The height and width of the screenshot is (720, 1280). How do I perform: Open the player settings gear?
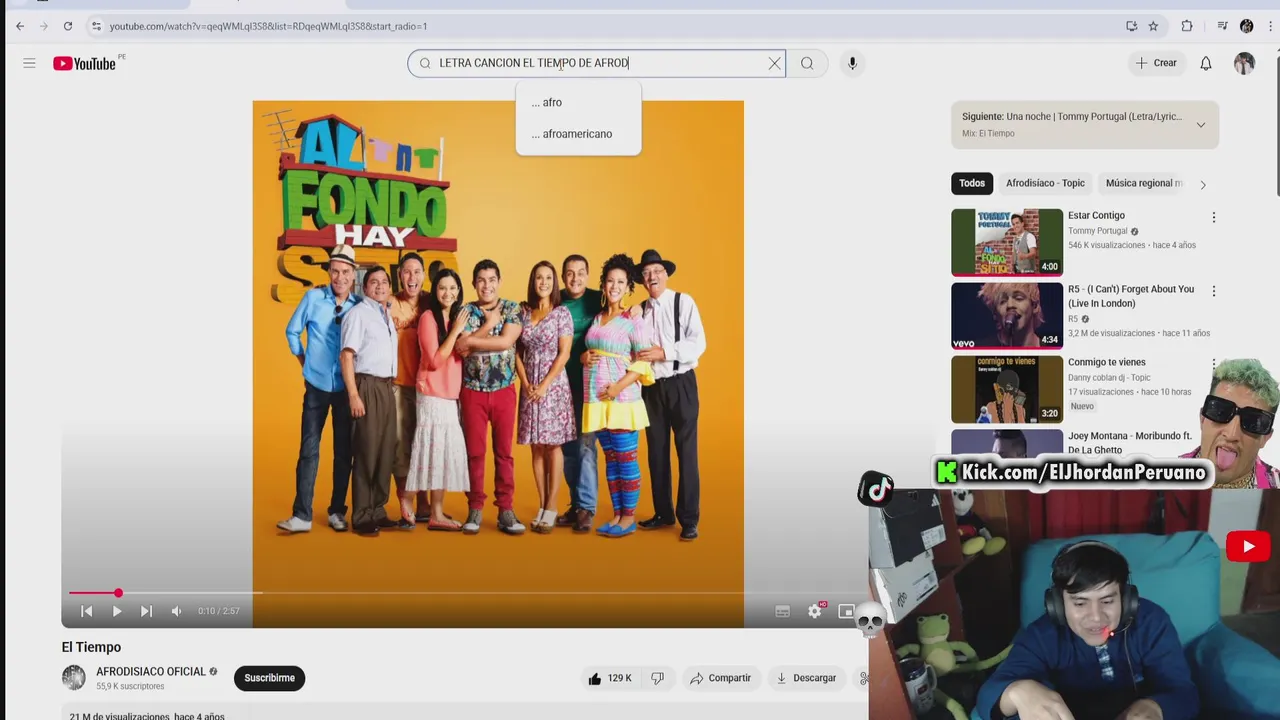click(x=815, y=611)
